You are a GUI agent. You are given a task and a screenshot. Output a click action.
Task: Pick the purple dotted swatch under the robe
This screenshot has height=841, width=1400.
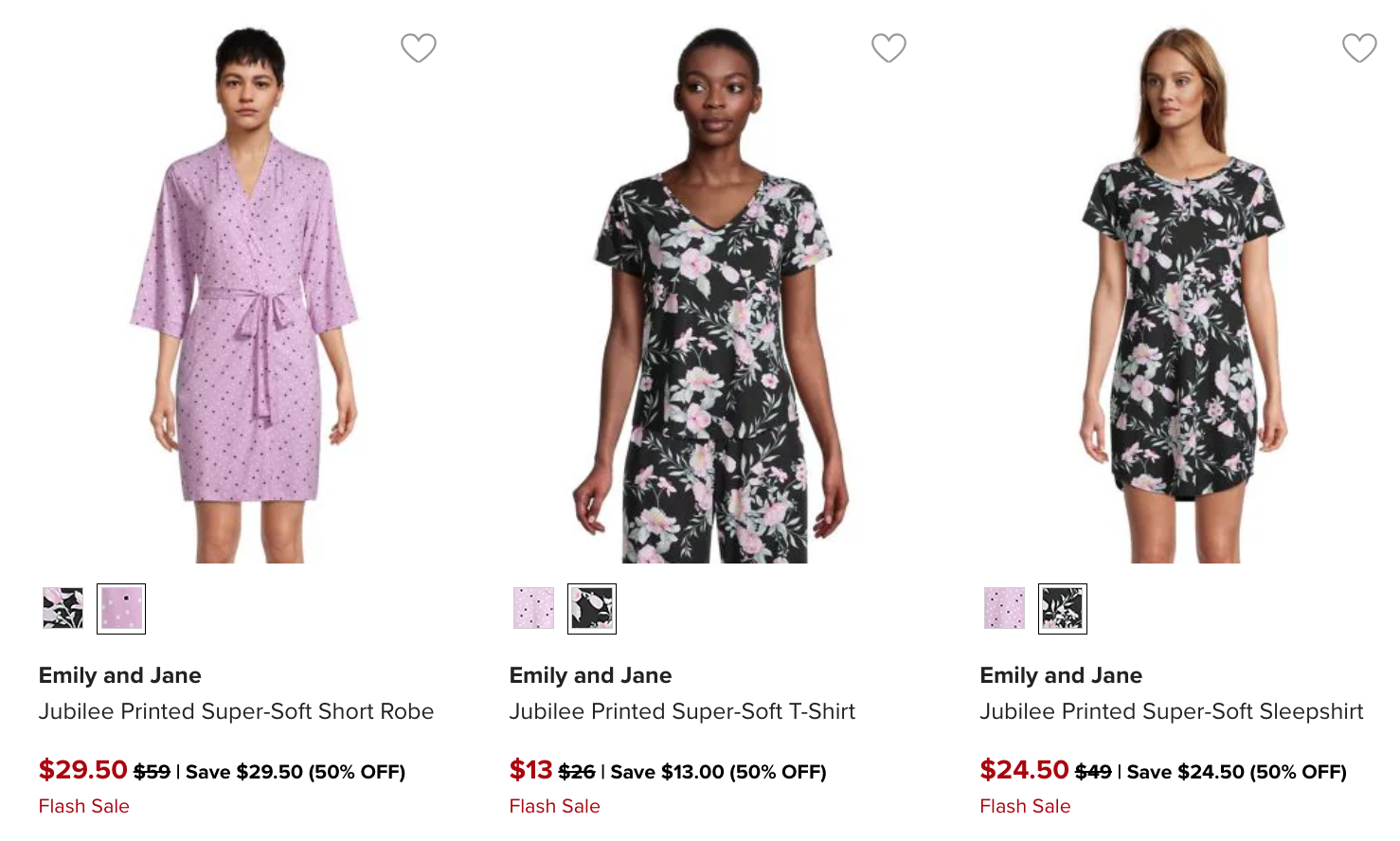pyautogui.click(x=122, y=609)
